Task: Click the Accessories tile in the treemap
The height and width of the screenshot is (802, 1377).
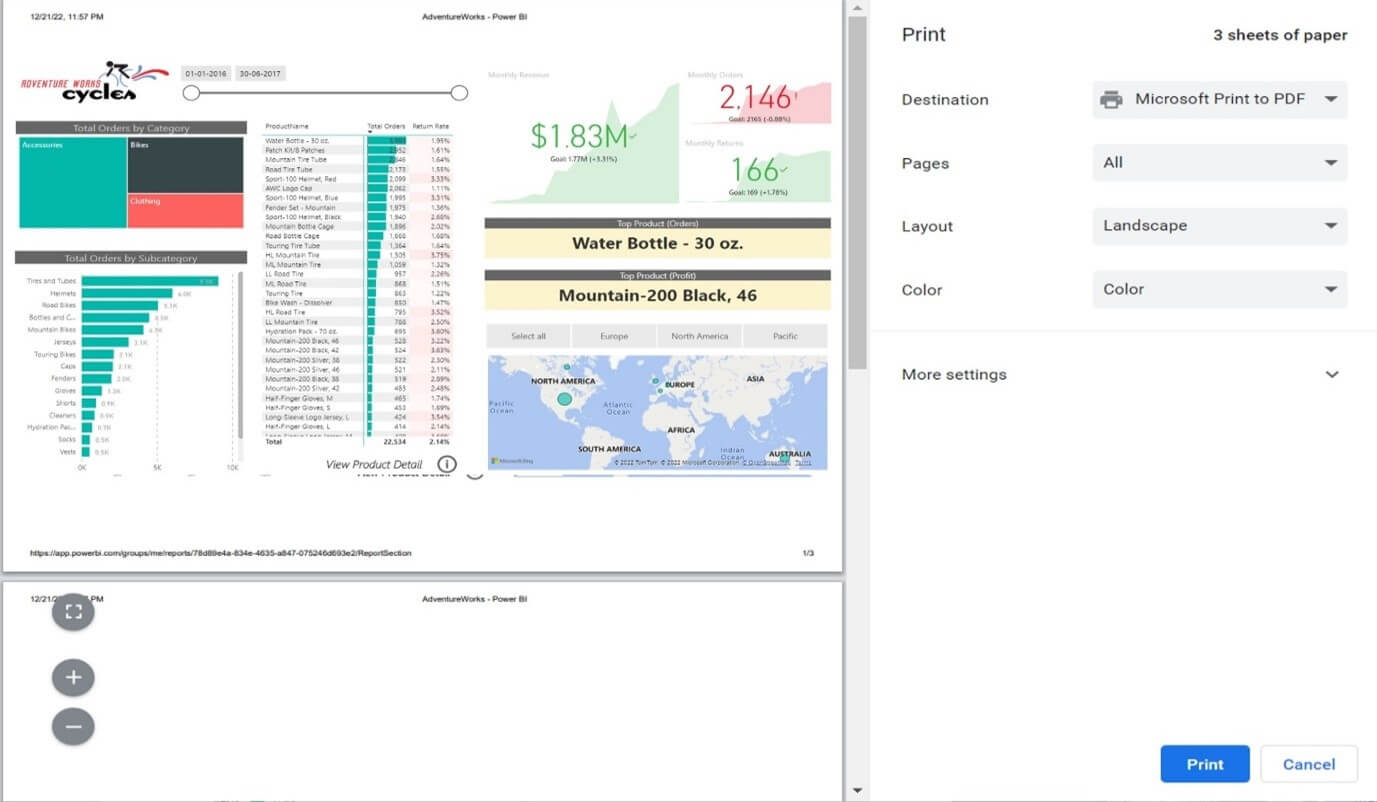Action: (x=72, y=182)
